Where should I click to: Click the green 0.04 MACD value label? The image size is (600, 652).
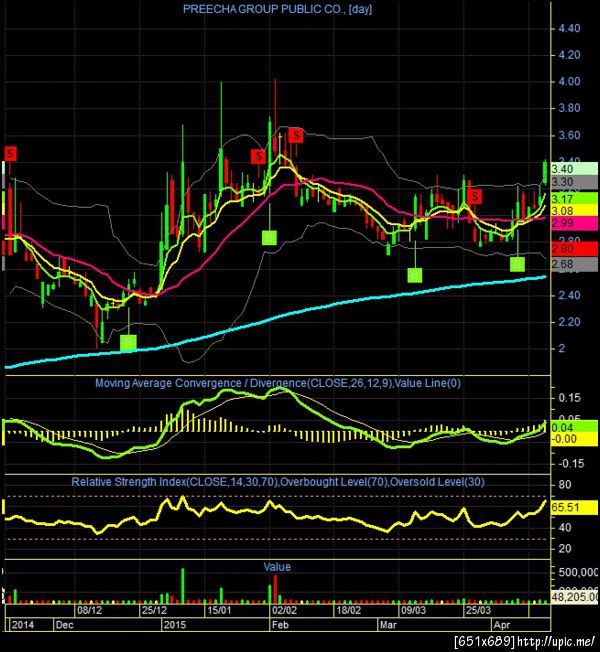coord(574,427)
